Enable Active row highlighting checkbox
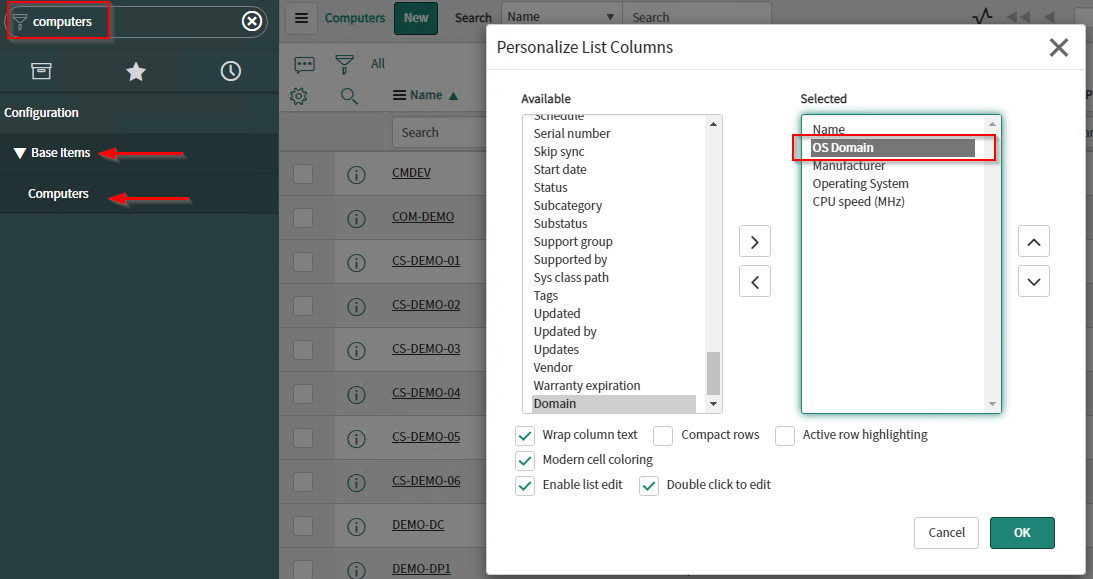Image resolution: width=1093 pixels, height=579 pixels. pyautogui.click(x=785, y=435)
